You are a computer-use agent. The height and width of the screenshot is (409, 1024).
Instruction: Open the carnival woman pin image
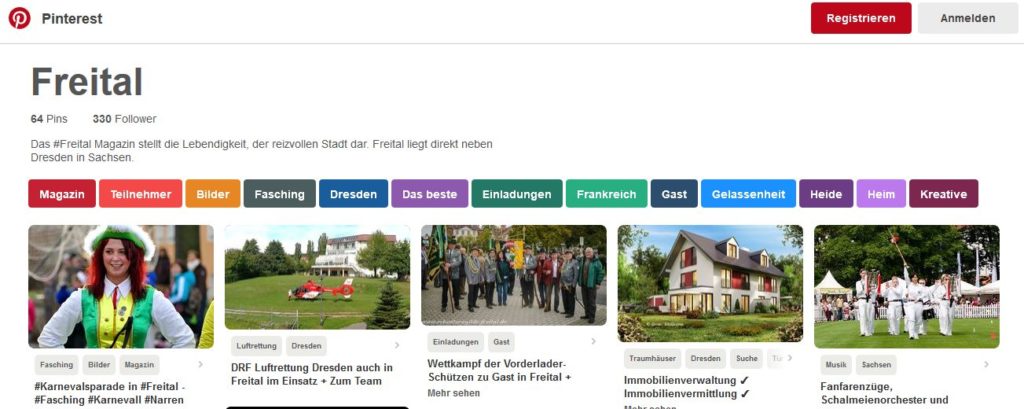pos(121,286)
